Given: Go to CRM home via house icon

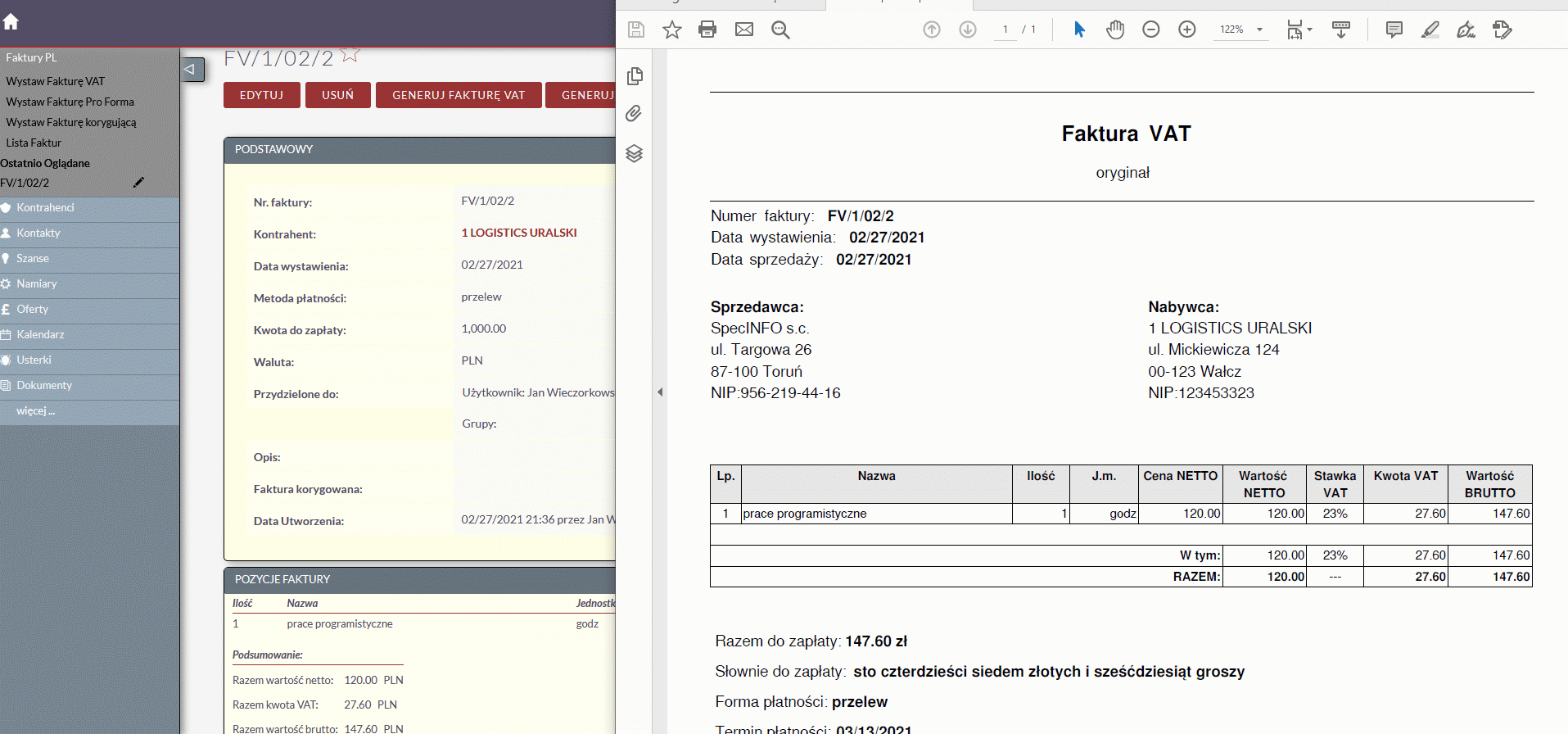Looking at the screenshot, I should tap(11, 21).
